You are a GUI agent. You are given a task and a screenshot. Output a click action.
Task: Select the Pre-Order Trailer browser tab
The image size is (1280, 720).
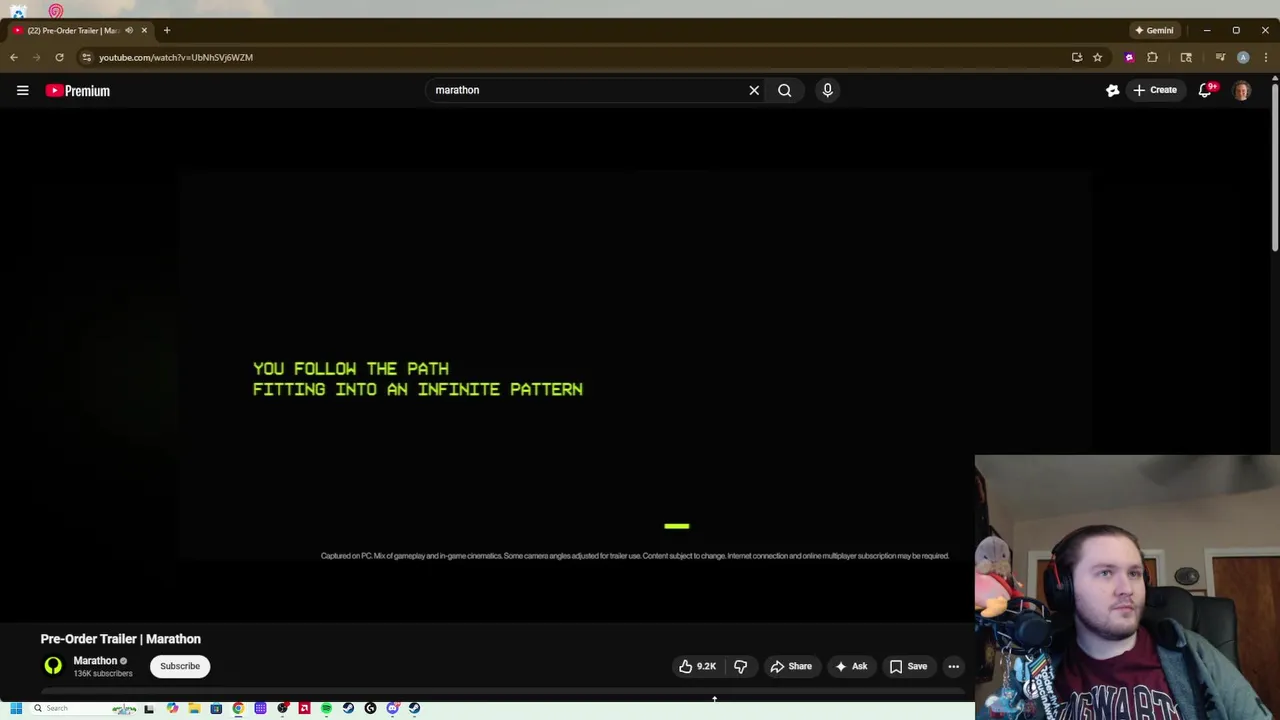click(80, 31)
